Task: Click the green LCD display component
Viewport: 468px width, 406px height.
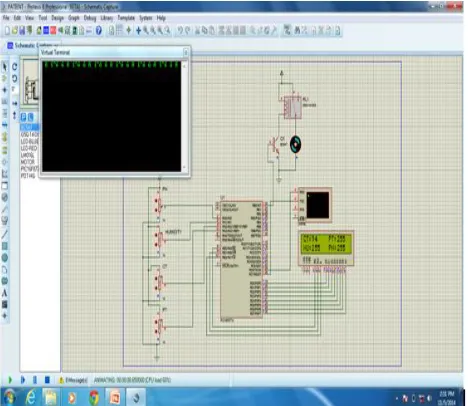Action: [x=326, y=248]
